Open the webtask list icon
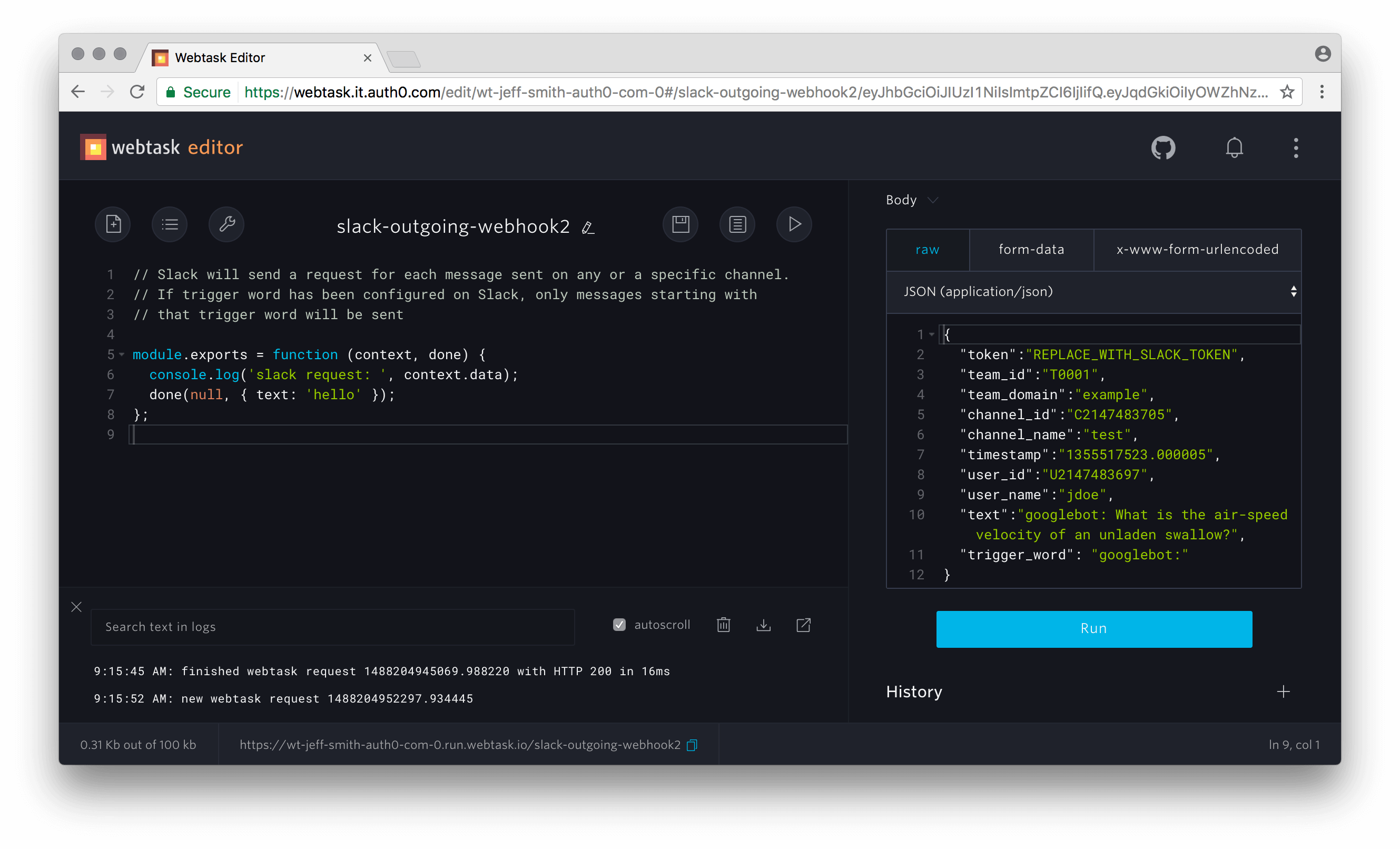The image size is (1400, 849). coord(169,224)
